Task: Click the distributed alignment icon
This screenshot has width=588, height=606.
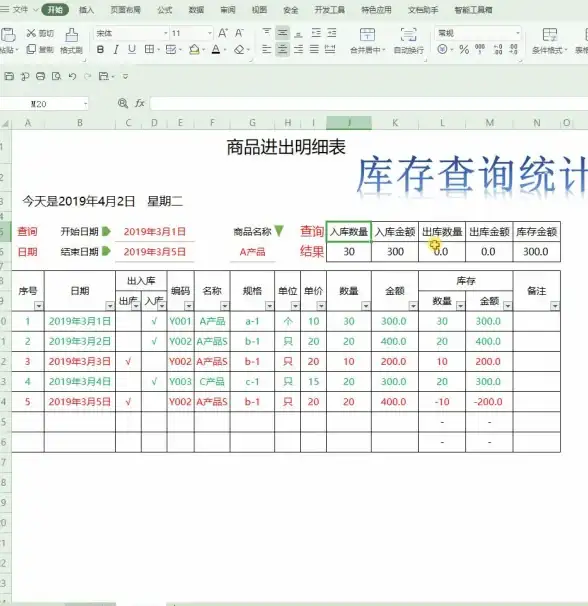Action: [330, 49]
